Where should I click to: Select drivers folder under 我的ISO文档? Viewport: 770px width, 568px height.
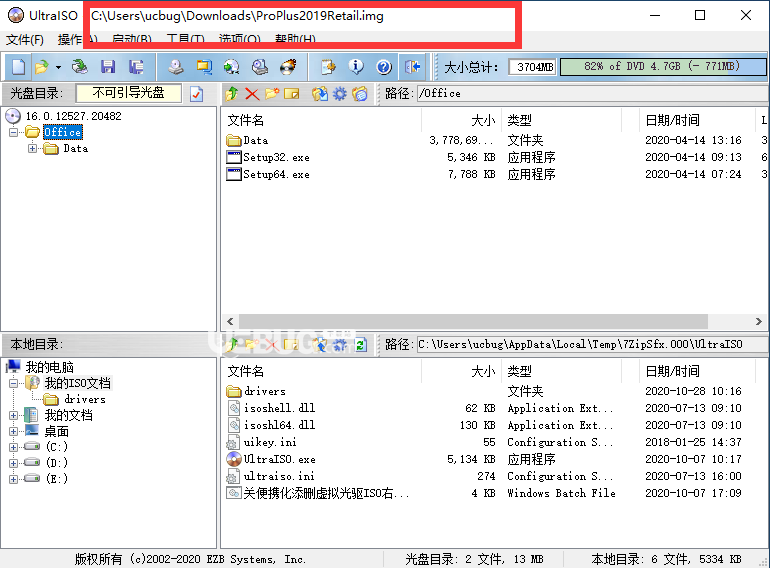tap(84, 399)
